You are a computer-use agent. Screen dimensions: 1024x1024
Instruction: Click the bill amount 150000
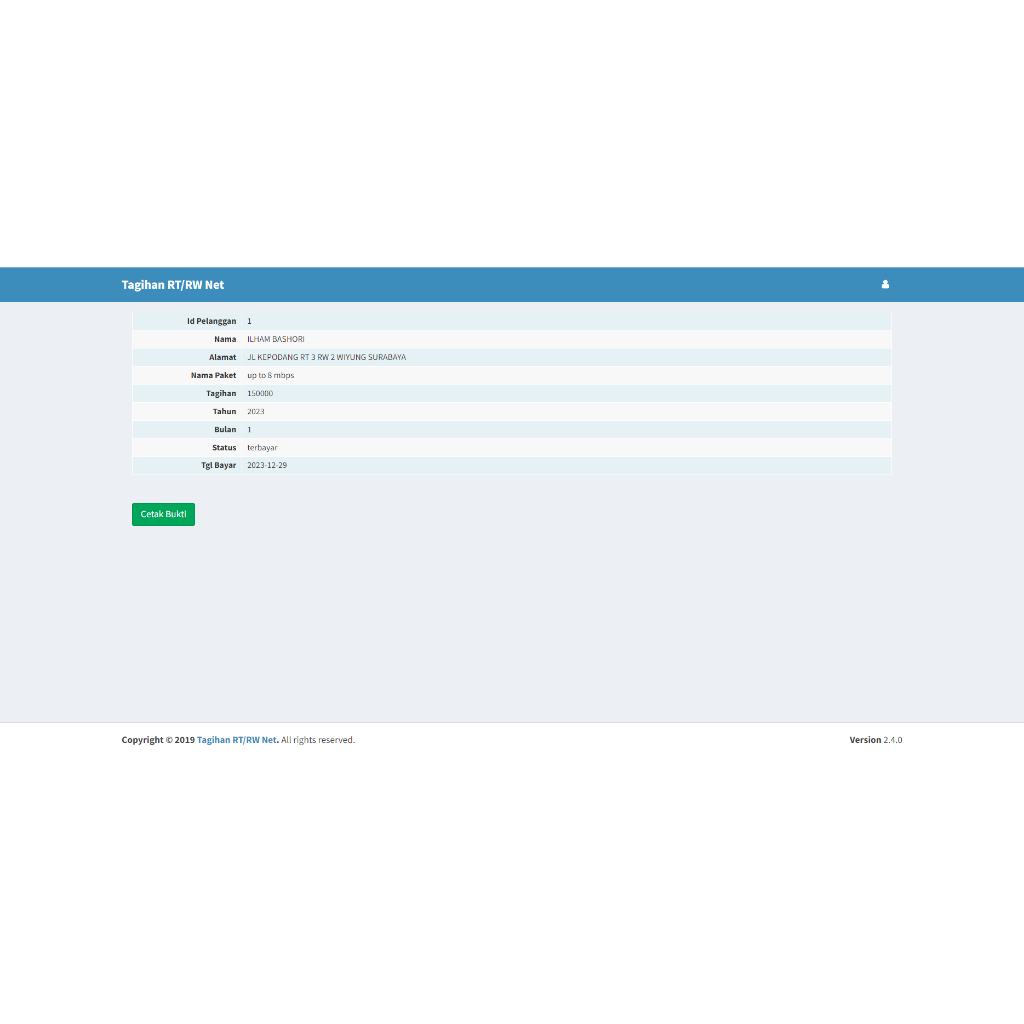(x=260, y=393)
